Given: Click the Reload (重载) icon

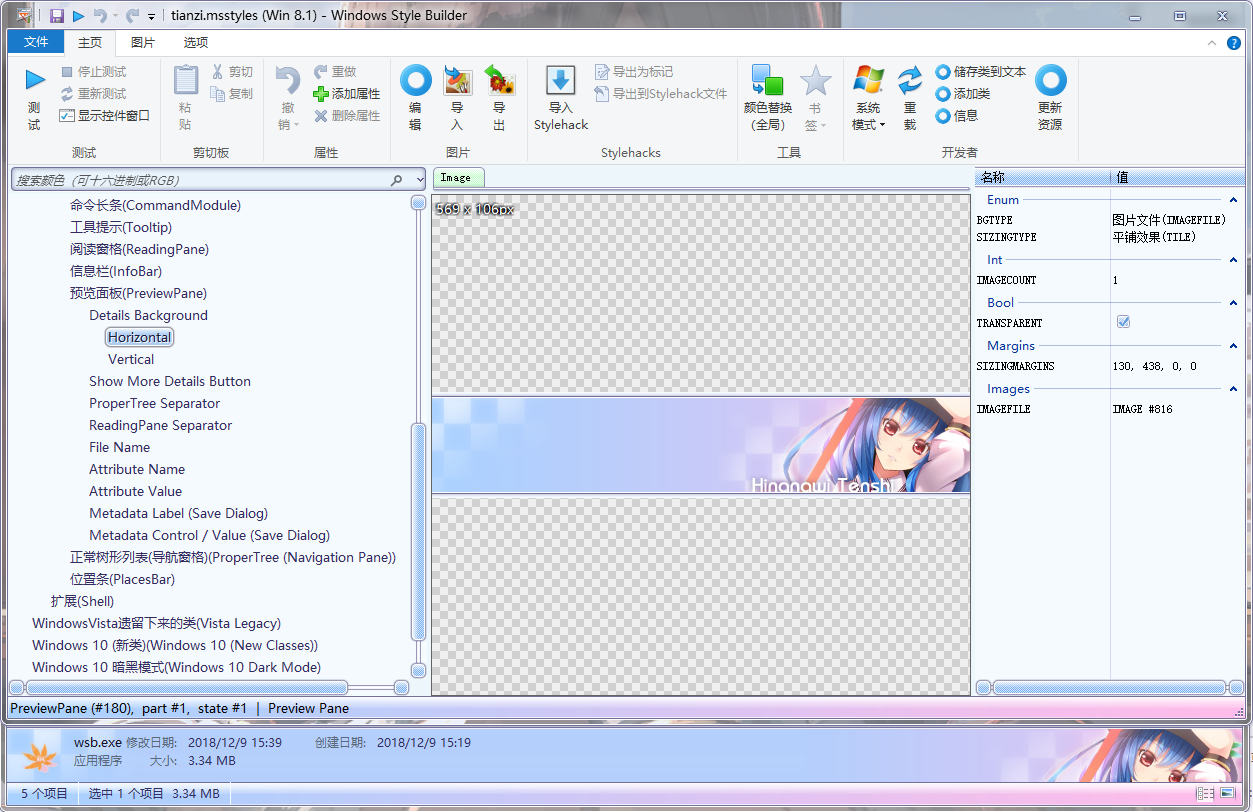Looking at the screenshot, I should click(909, 82).
